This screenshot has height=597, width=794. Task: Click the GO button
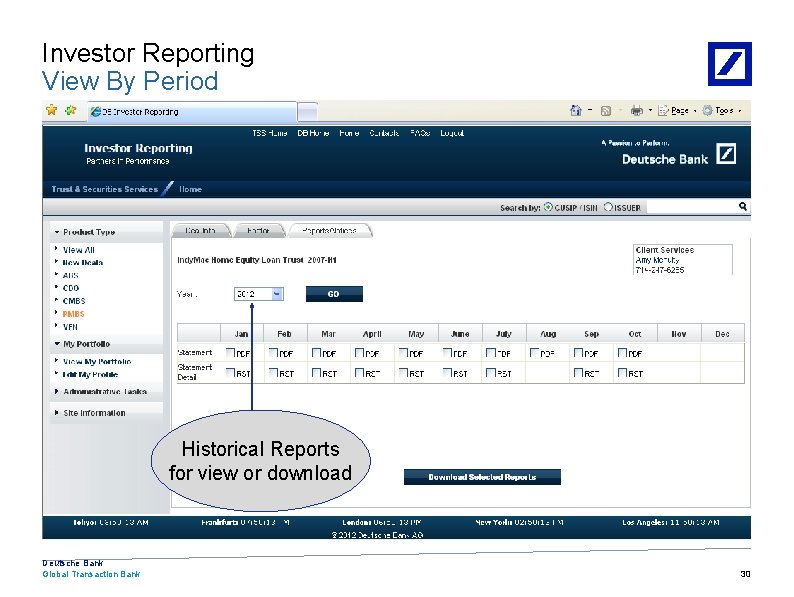tap(334, 294)
